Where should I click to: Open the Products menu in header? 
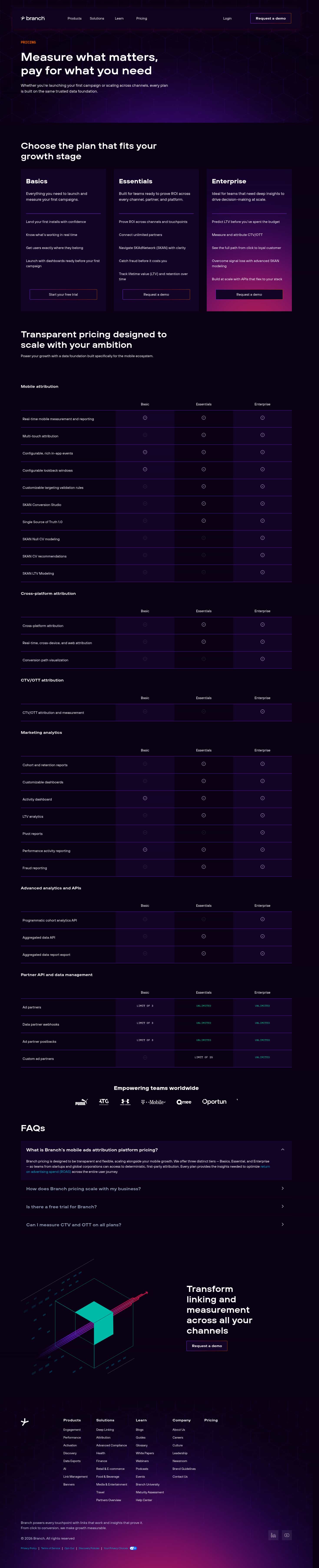coord(74,18)
